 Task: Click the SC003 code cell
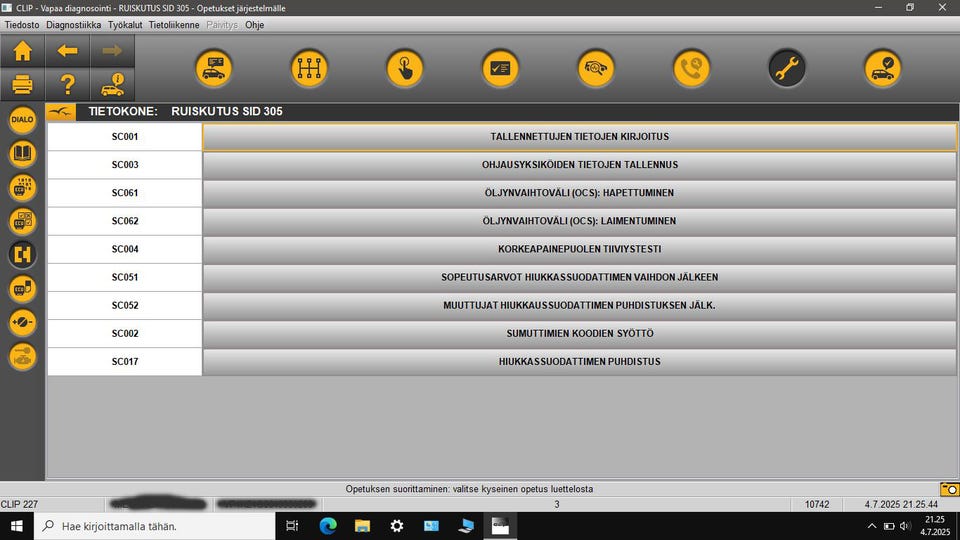click(125, 165)
